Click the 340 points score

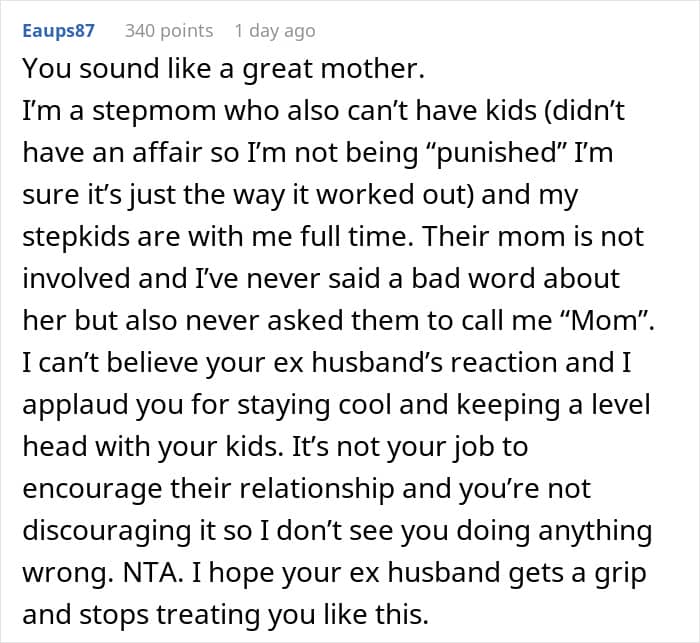click(x=168, y=30)
